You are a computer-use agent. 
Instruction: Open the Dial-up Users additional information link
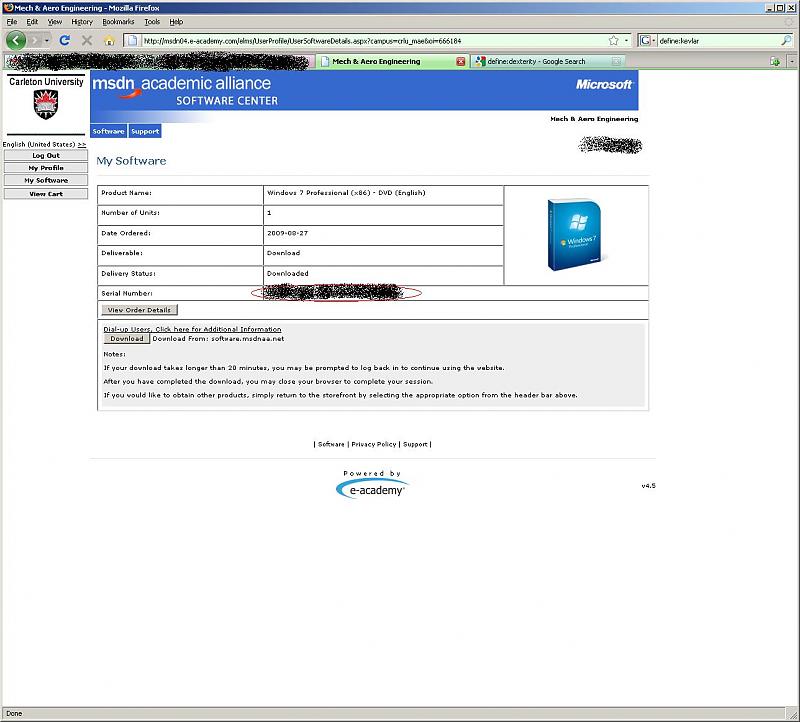coord(192,329)
